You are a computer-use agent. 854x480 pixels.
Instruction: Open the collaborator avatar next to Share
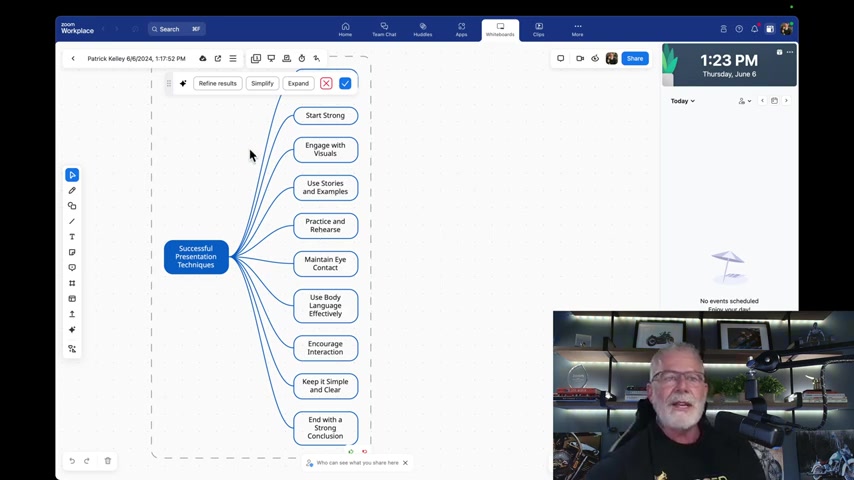(x=612, y=58)
